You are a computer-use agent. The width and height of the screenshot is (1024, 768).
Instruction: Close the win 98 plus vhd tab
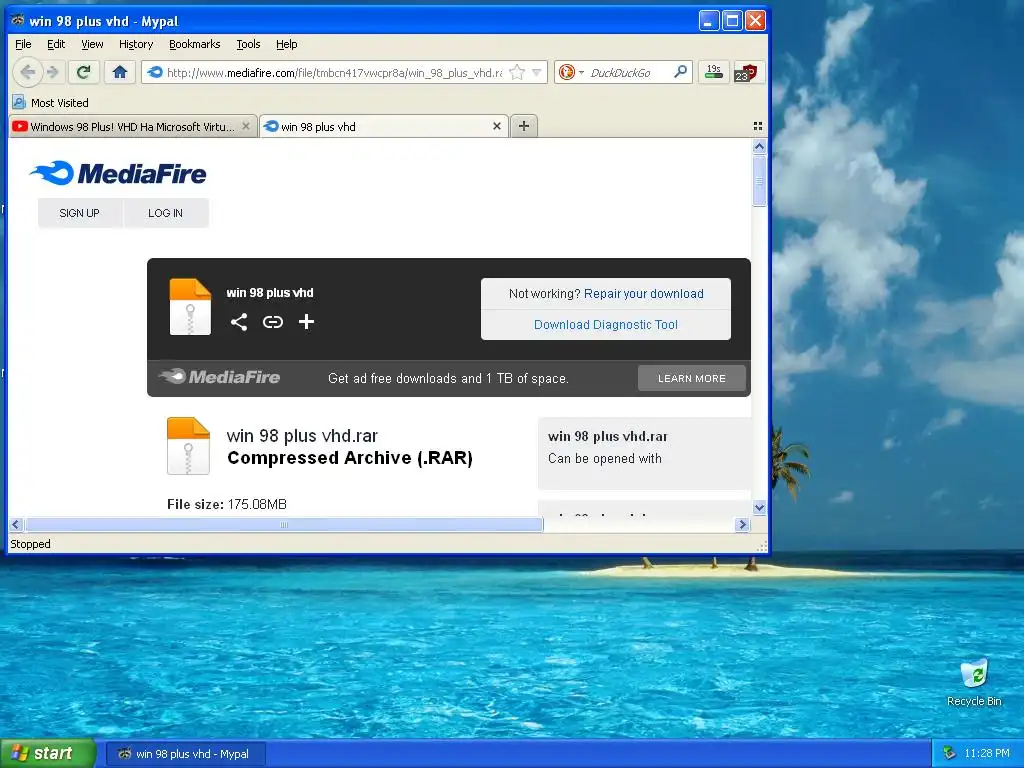coord(496,126)
